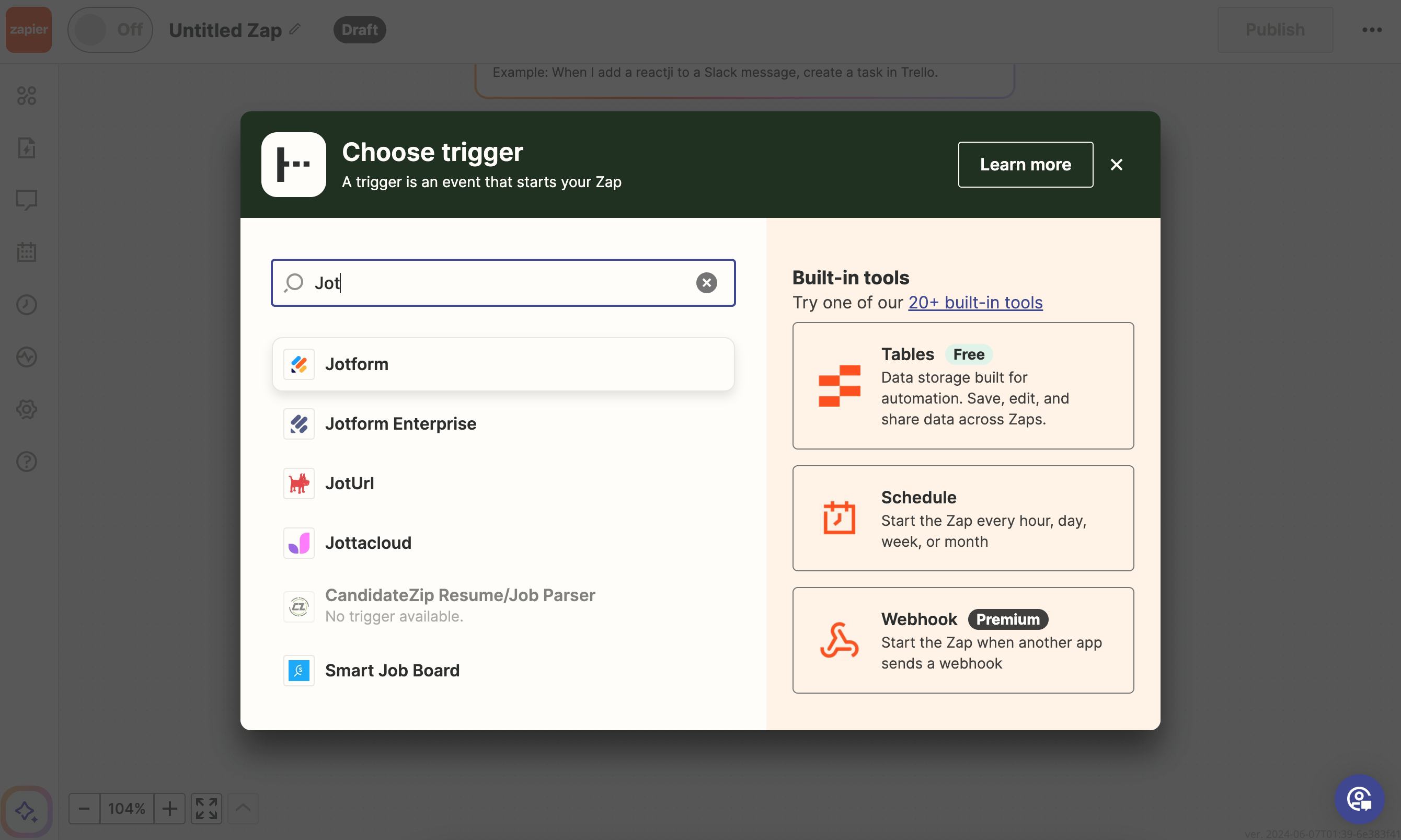Select Jotform from search results
The image size is (1401, 840).
503,364
